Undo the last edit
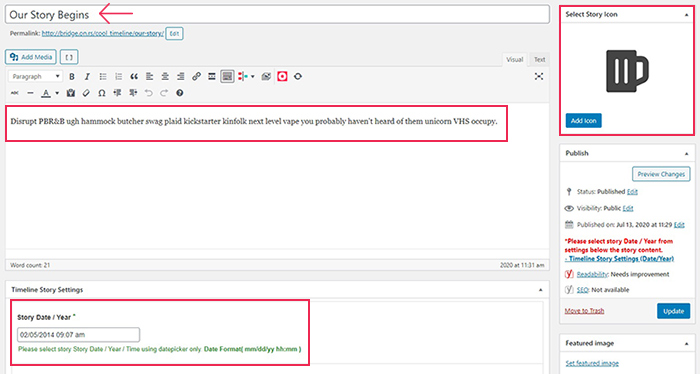Image resolution: width=700 pixels, height=374 pixels. coord(149,93)
